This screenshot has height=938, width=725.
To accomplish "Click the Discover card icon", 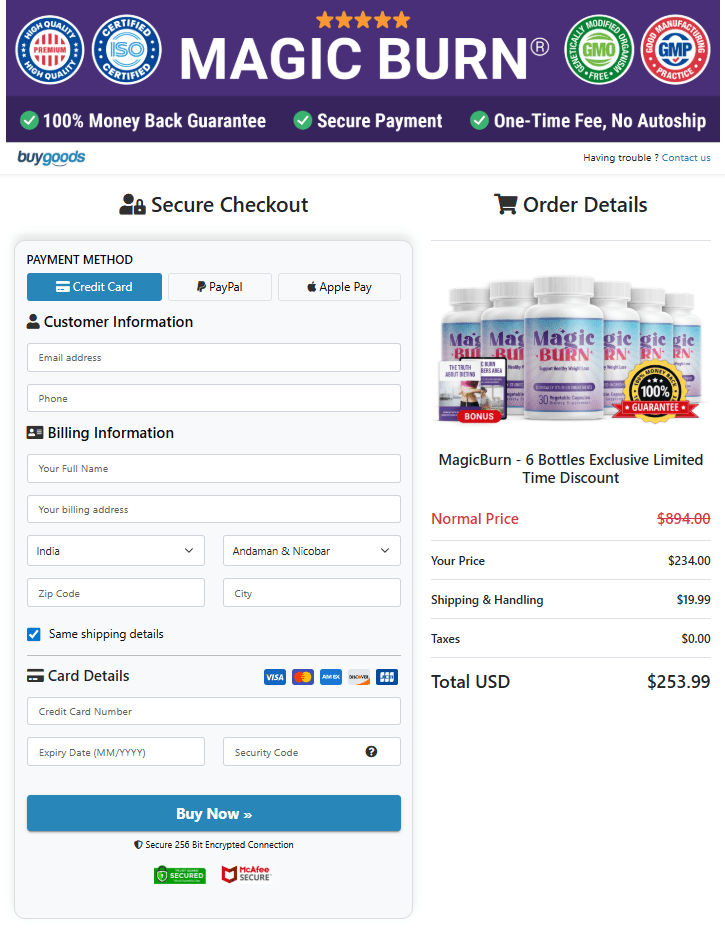I will point(358,677).
